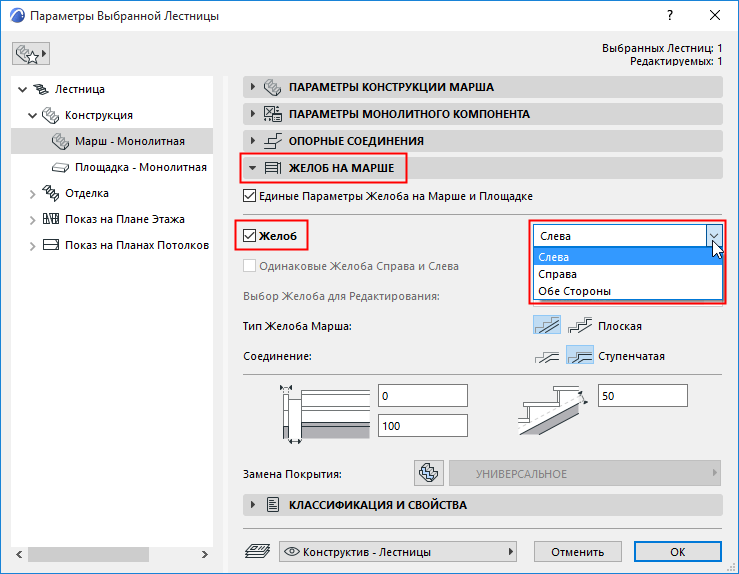Click the КЛАССИФИКАЦИЯ И СВОЙСТВА panel icon
This screenshot has width=739, height=574.
(x=272, y=505)
